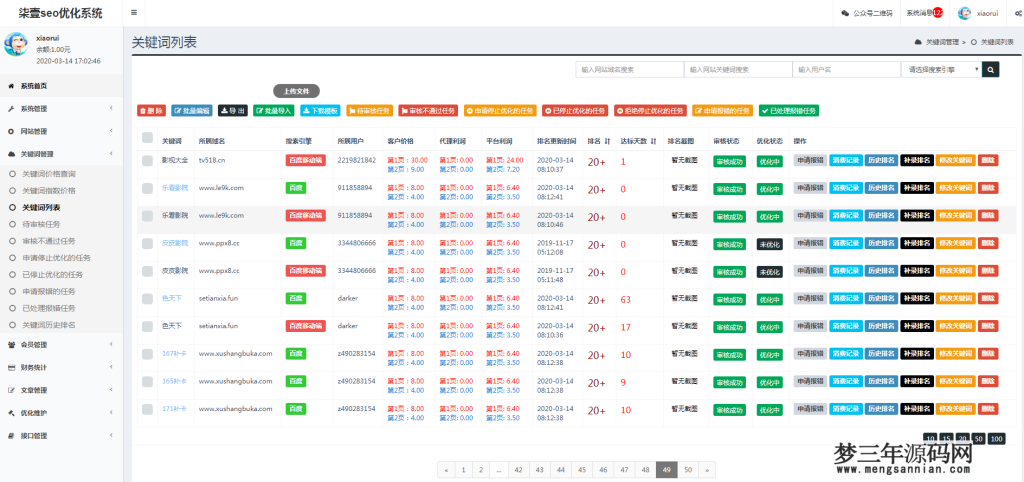Viewport: 1024px width, 482px height.
Task: Select checkbox for 171补卡 row
Action: pos(147,409)
